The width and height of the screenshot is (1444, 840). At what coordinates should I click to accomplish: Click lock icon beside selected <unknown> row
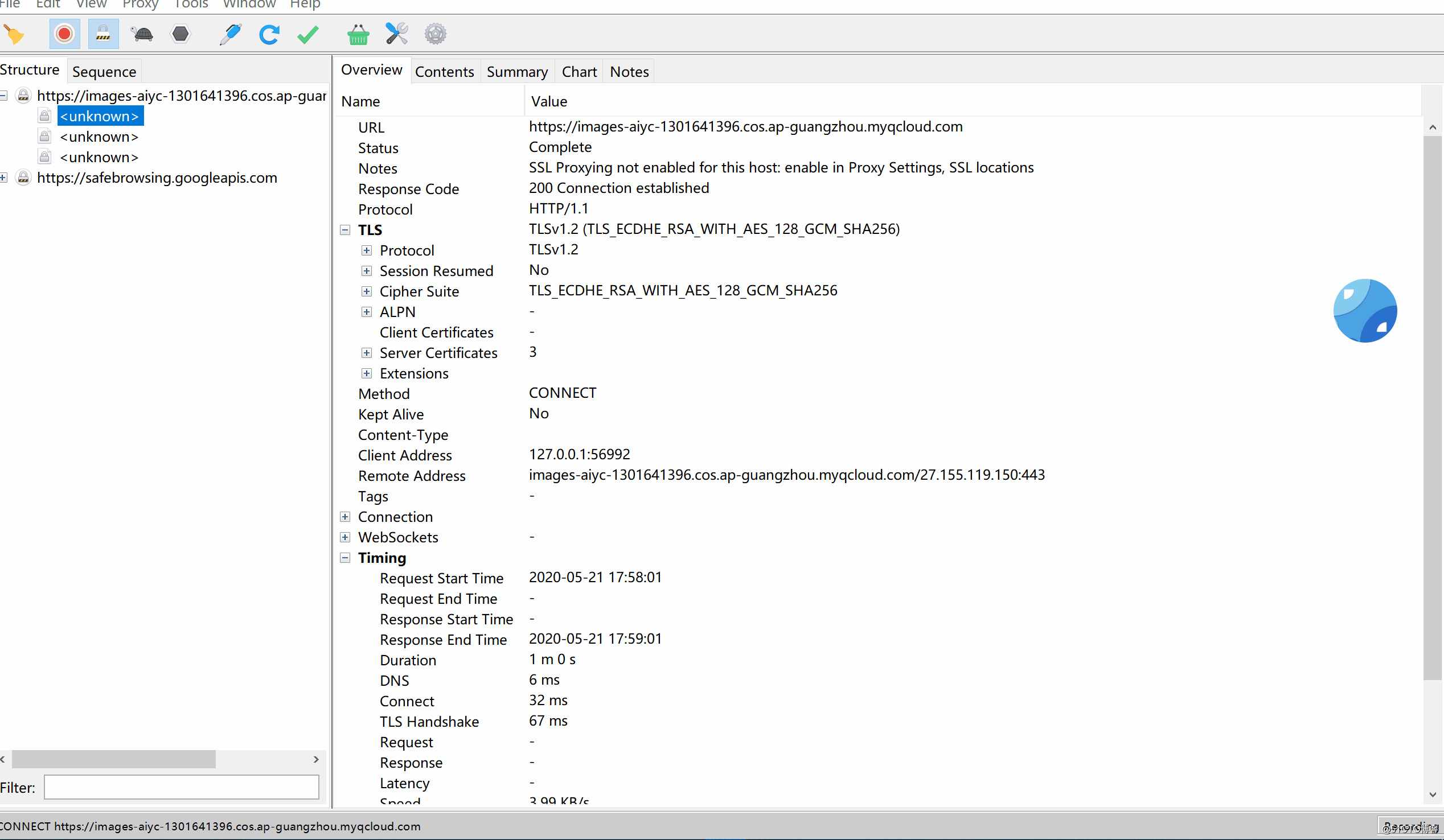tap(44, 116)
